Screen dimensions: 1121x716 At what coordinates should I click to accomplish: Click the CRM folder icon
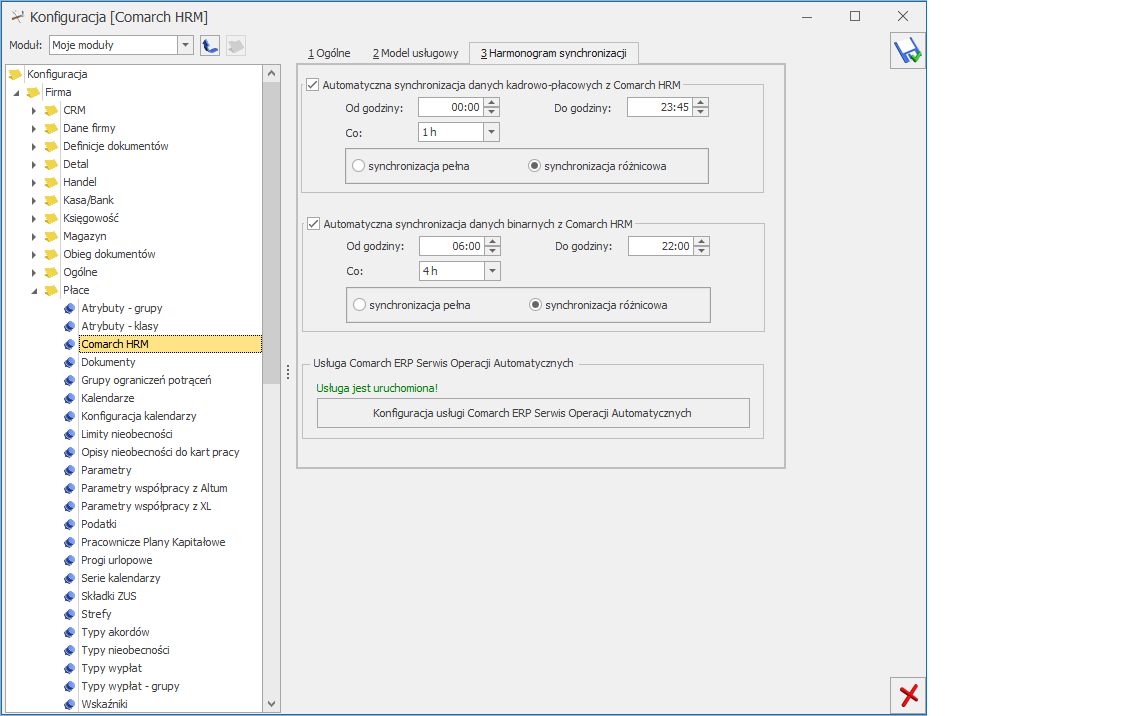[51, 110]
